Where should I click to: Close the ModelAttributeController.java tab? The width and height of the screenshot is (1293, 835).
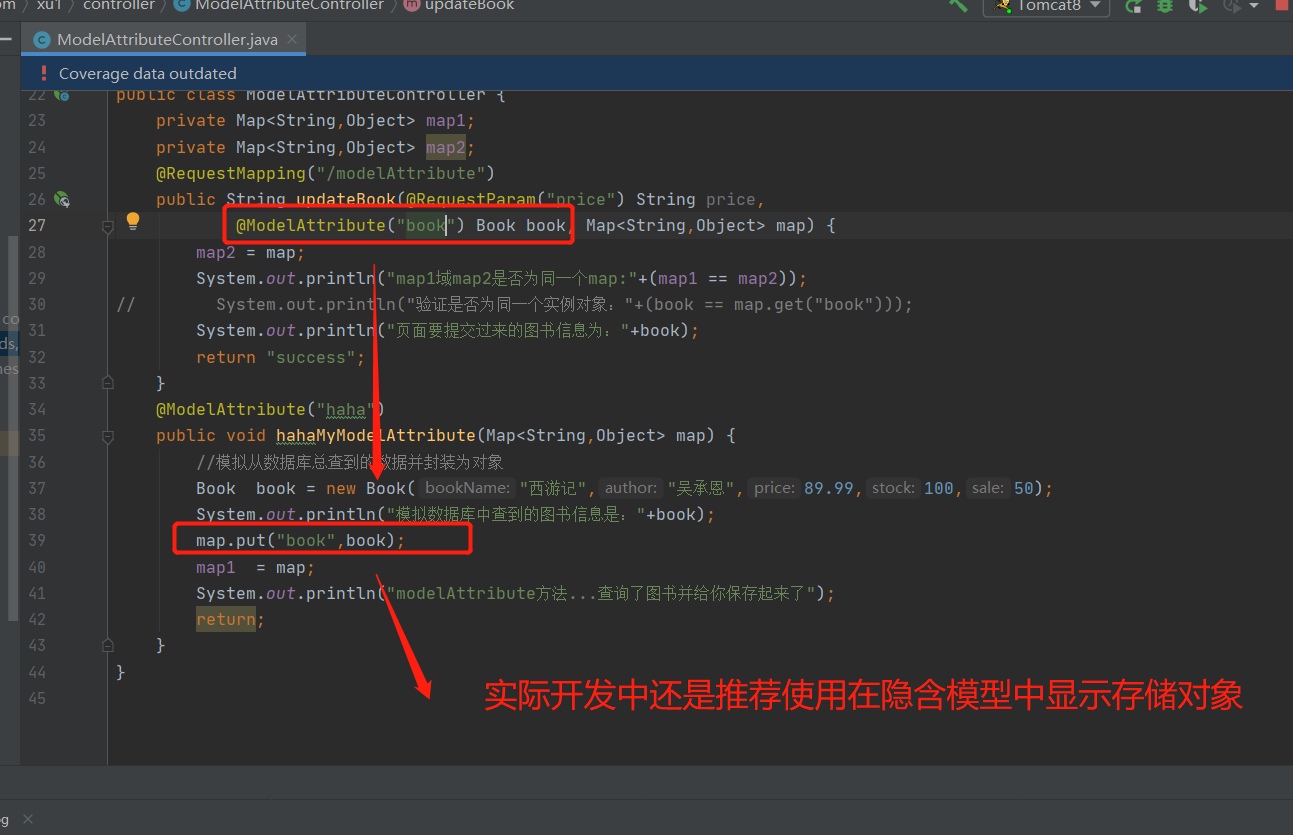(x=294, y=40)
